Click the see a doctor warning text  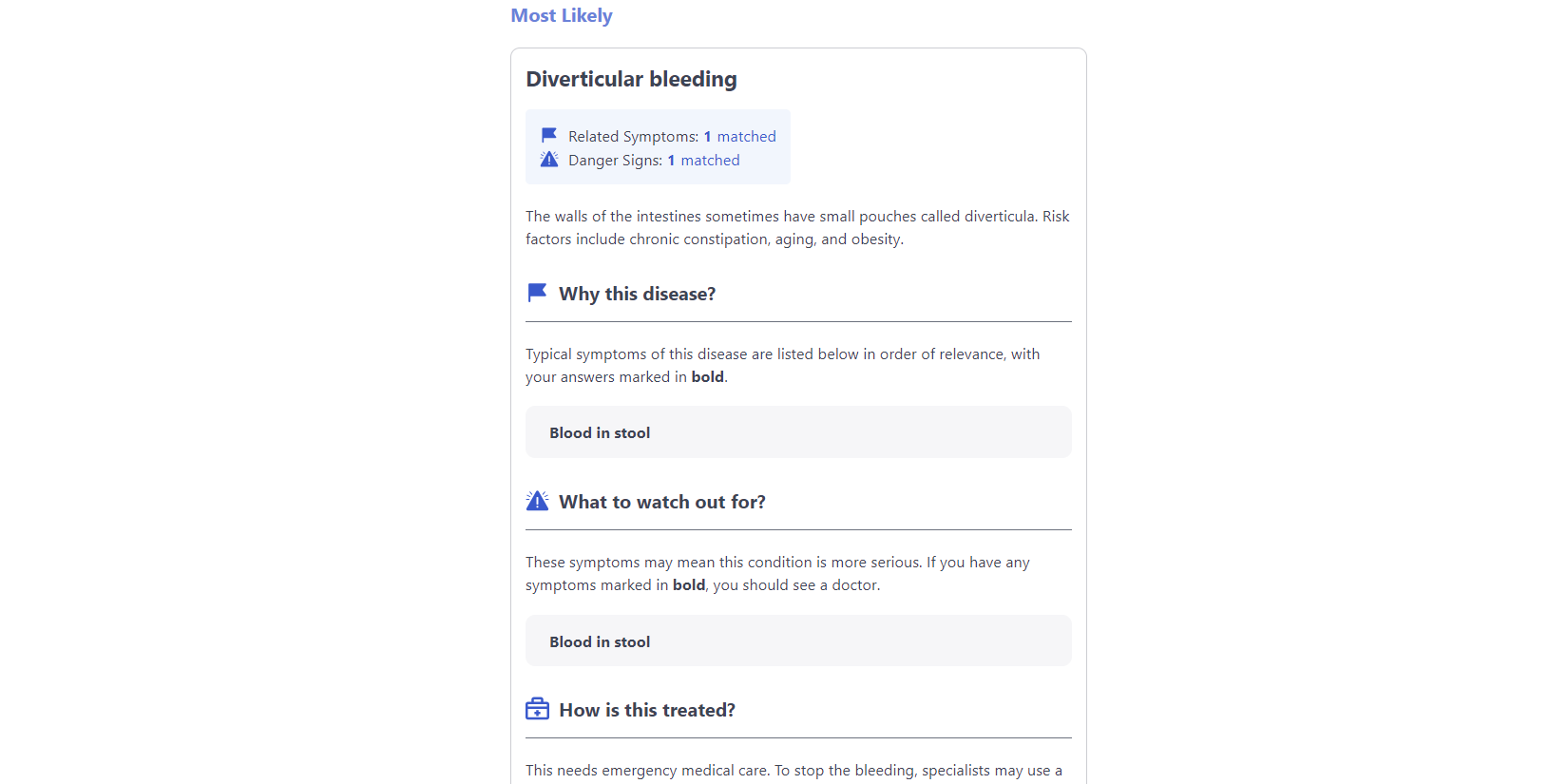[777, 574]
